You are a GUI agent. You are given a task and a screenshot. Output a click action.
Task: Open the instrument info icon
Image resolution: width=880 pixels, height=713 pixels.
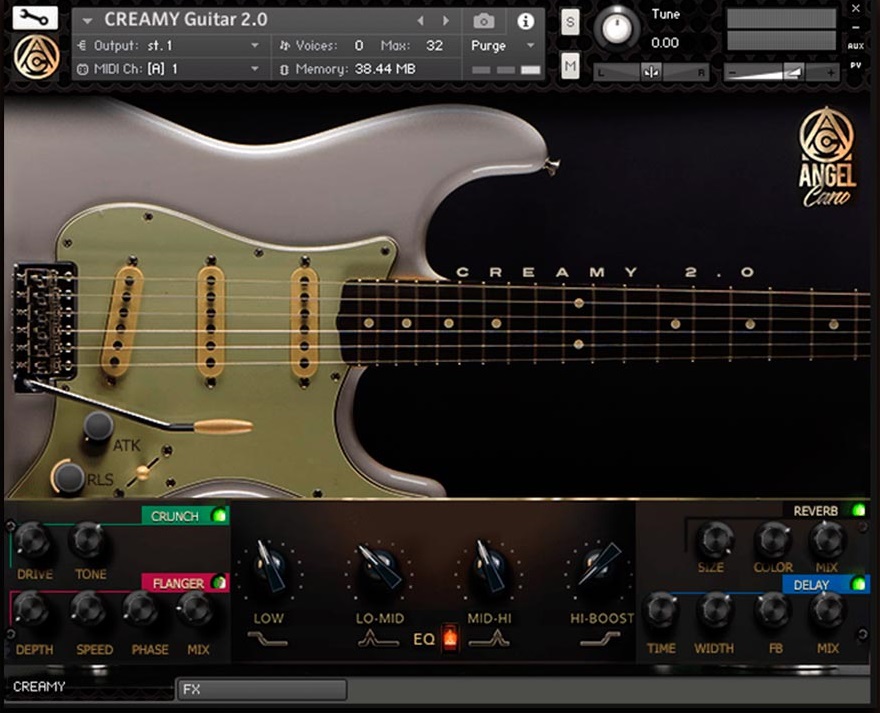[525, 21]
